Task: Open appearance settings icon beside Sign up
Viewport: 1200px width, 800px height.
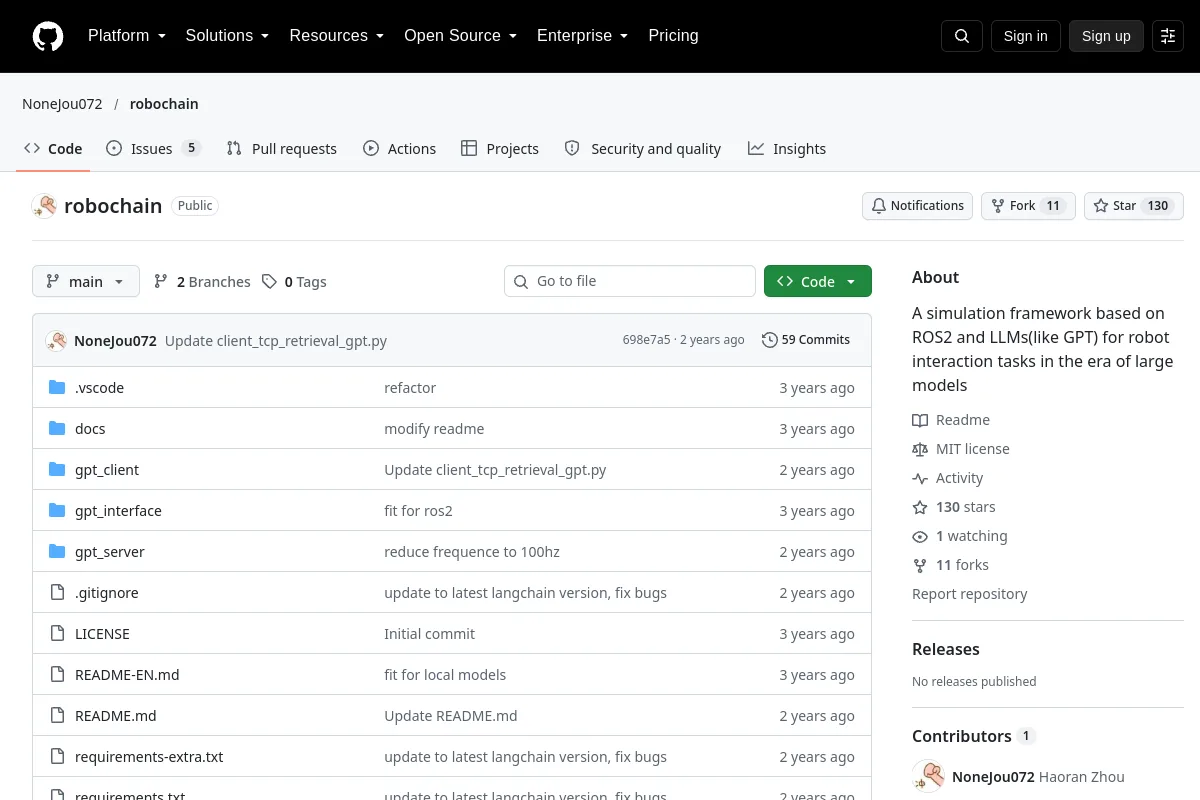Action: click(x=1168, y=36)
